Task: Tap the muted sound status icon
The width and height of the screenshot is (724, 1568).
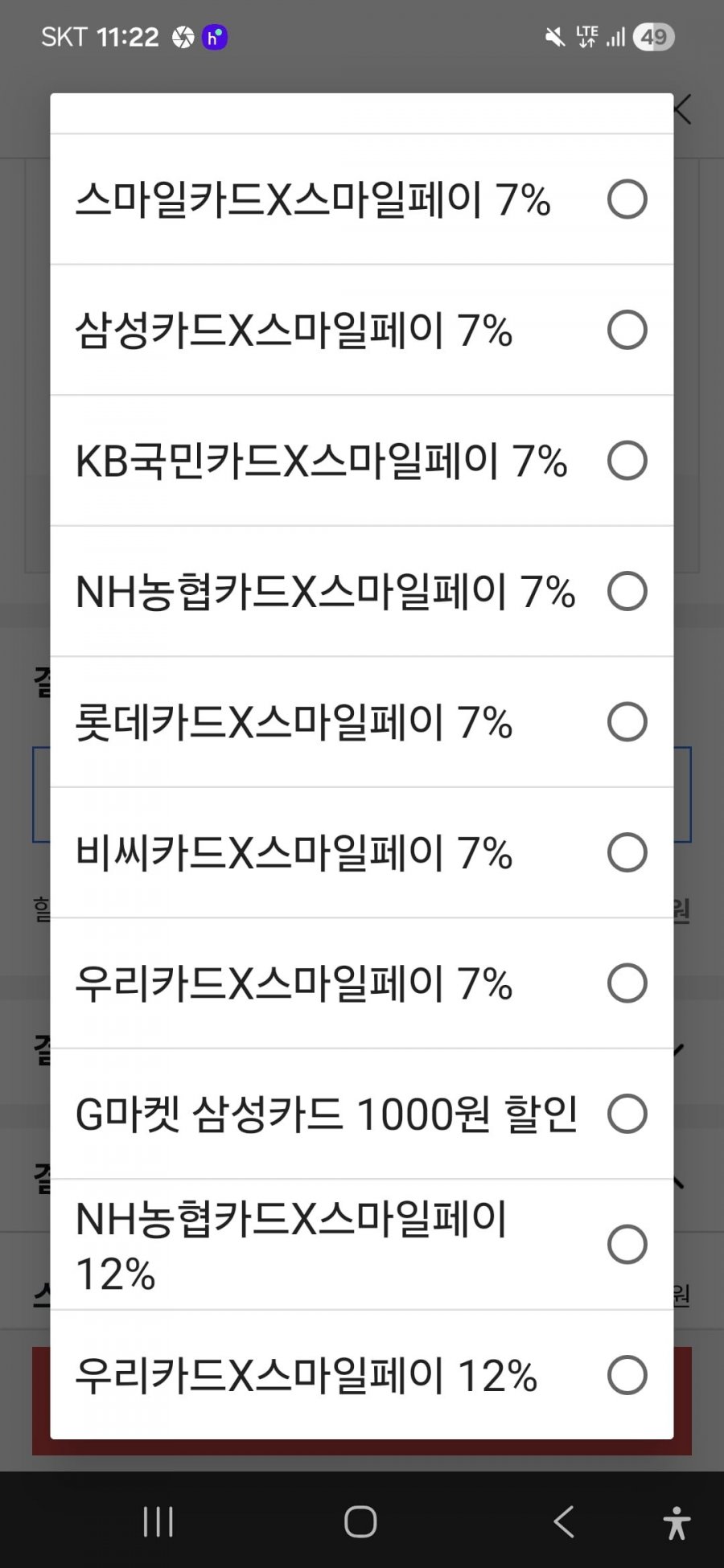Action: click(x=554, y=37)
